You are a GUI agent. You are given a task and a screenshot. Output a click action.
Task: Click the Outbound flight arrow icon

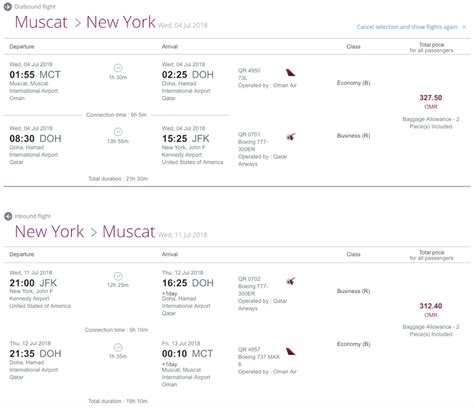pos(8,7)
